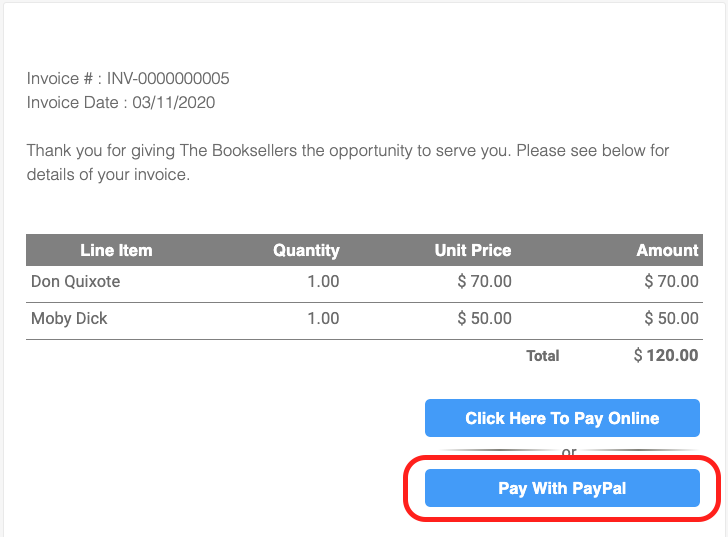The image size is (728, 537).
Task: Click the thank-you message paragraph
Action: (x=347, y=163)
